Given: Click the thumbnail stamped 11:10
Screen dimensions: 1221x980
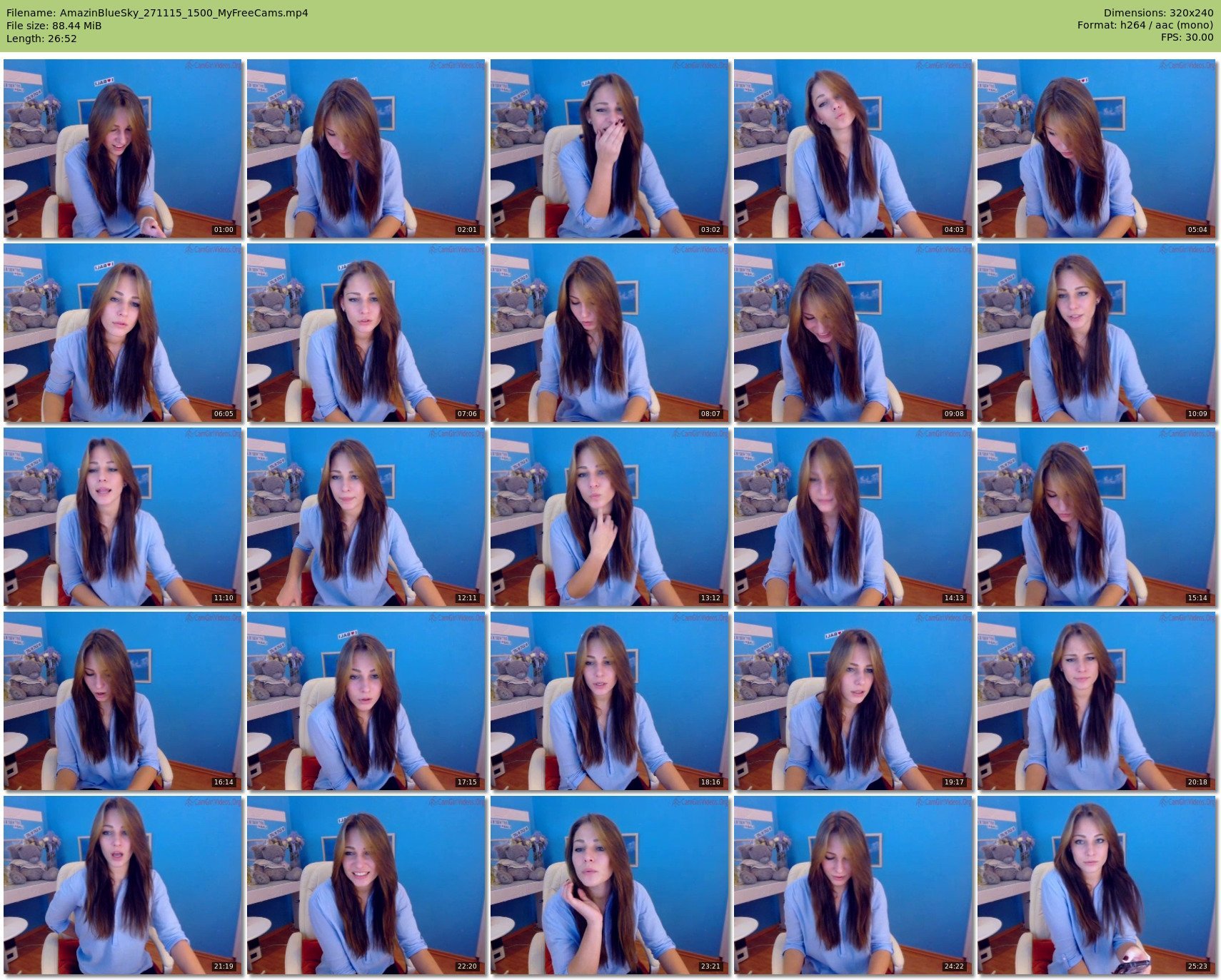Looking at the screenshot, I should click(123, 517).
